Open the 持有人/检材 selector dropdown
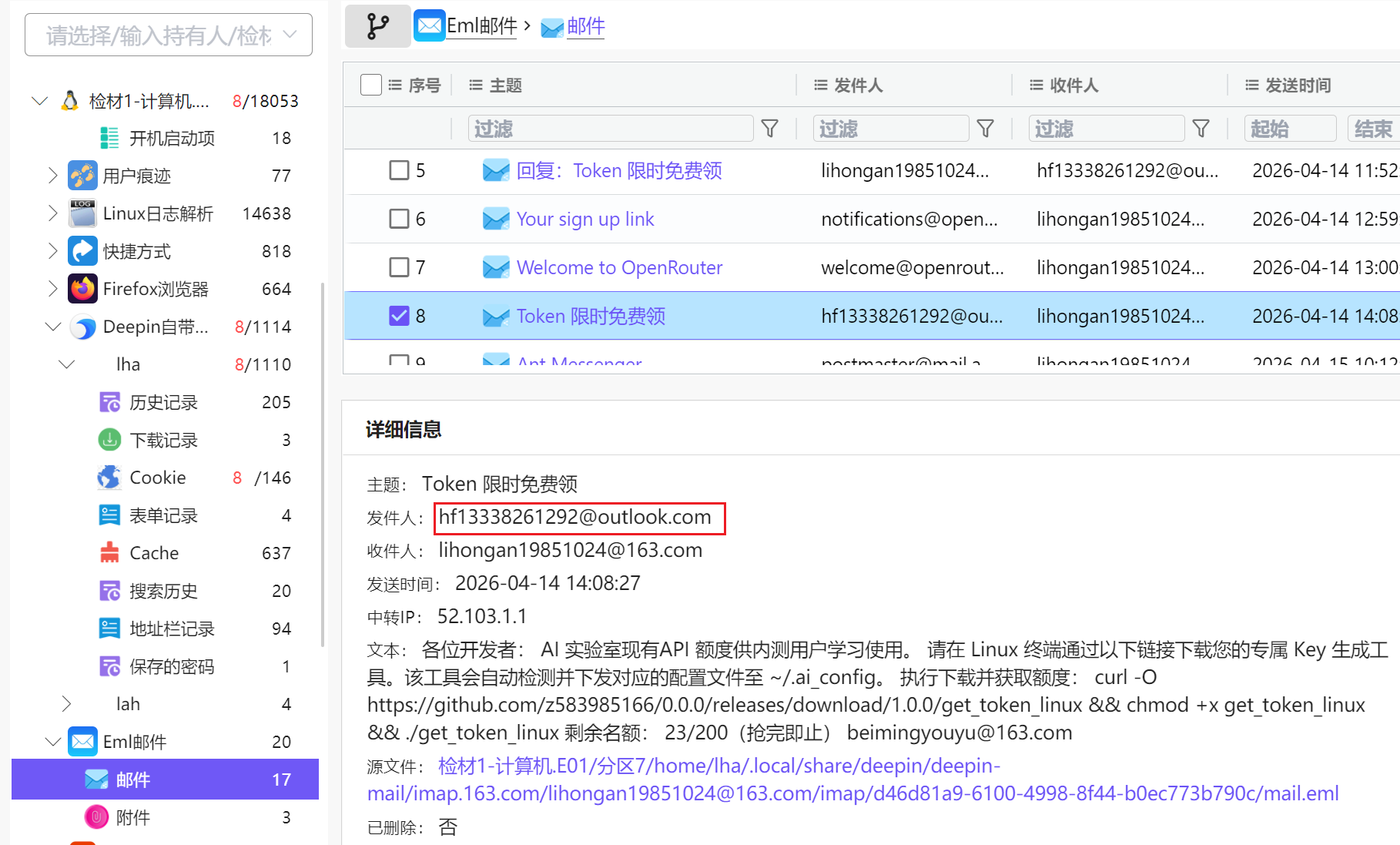This screenshot has height=845, width=1400. click(x=169, y=35)
